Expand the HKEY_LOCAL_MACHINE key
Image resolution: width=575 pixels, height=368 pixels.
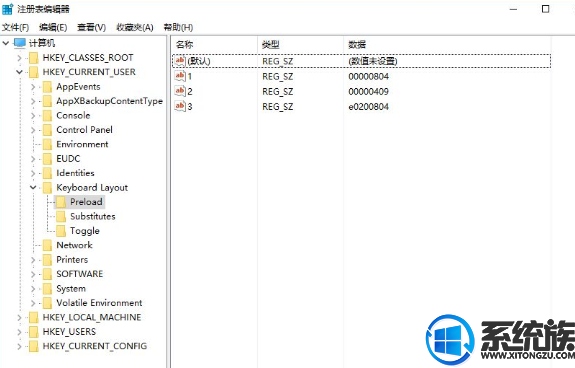coord(19,317)
